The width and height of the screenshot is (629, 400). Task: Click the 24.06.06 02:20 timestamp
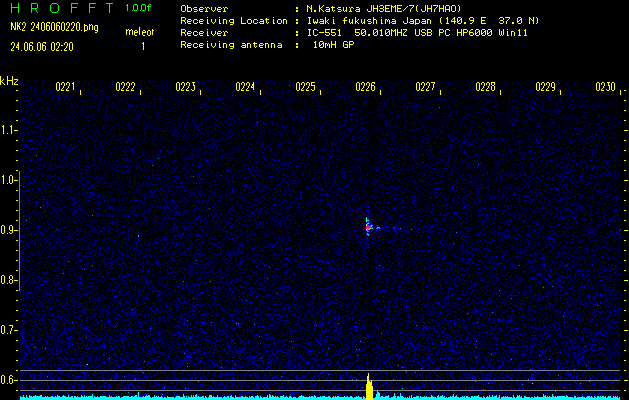click(46, 46)
